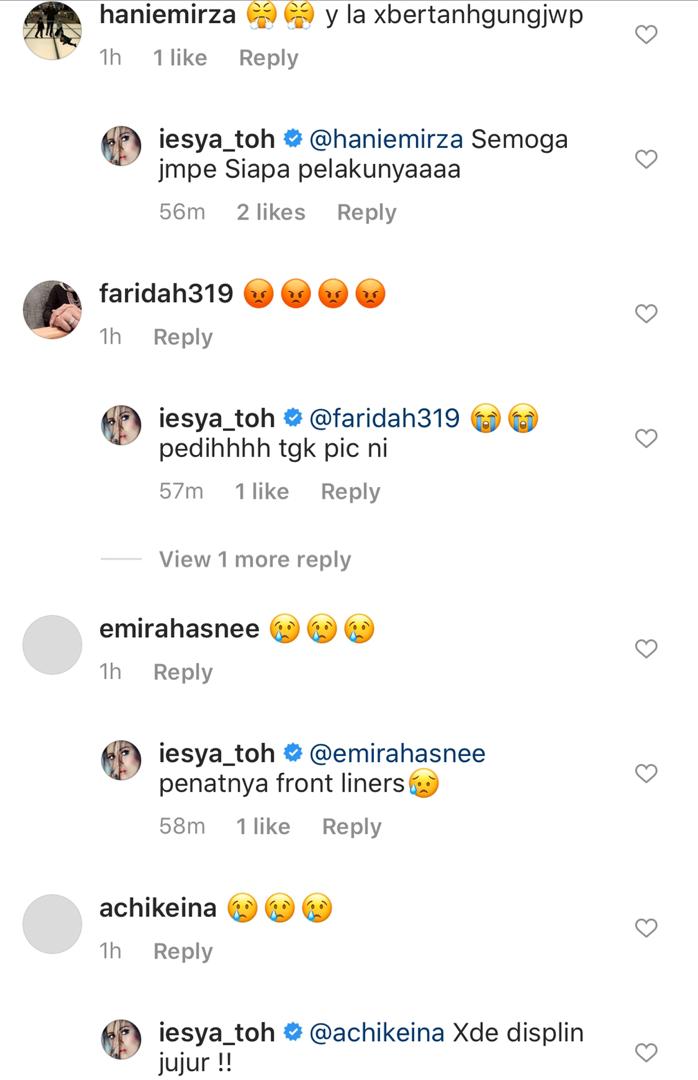Open haniemirza's profile avatar
The image size is (698, 1080).
click(x=51, y=30)
